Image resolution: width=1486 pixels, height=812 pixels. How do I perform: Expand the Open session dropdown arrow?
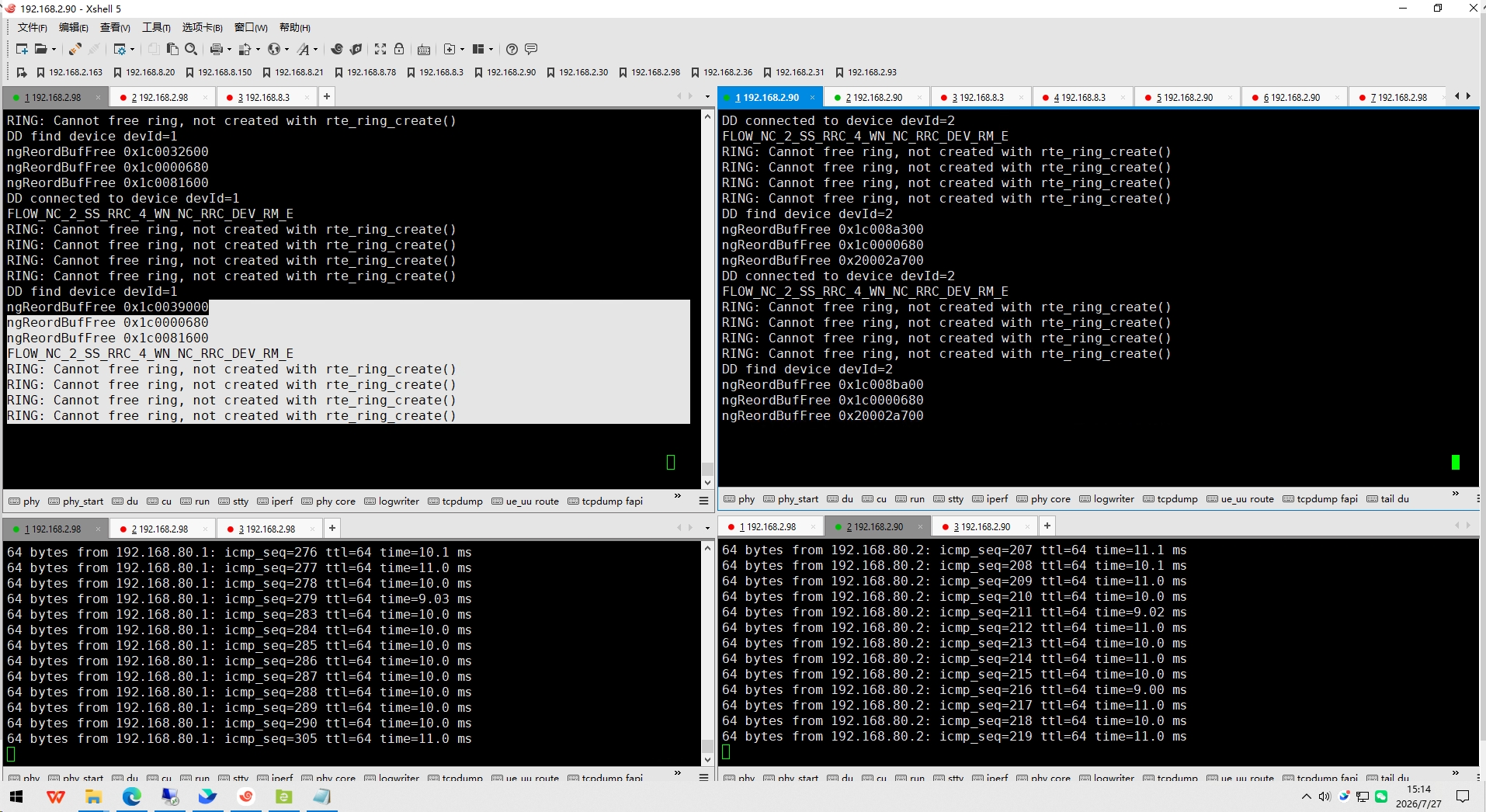click(x=54, y=49)
